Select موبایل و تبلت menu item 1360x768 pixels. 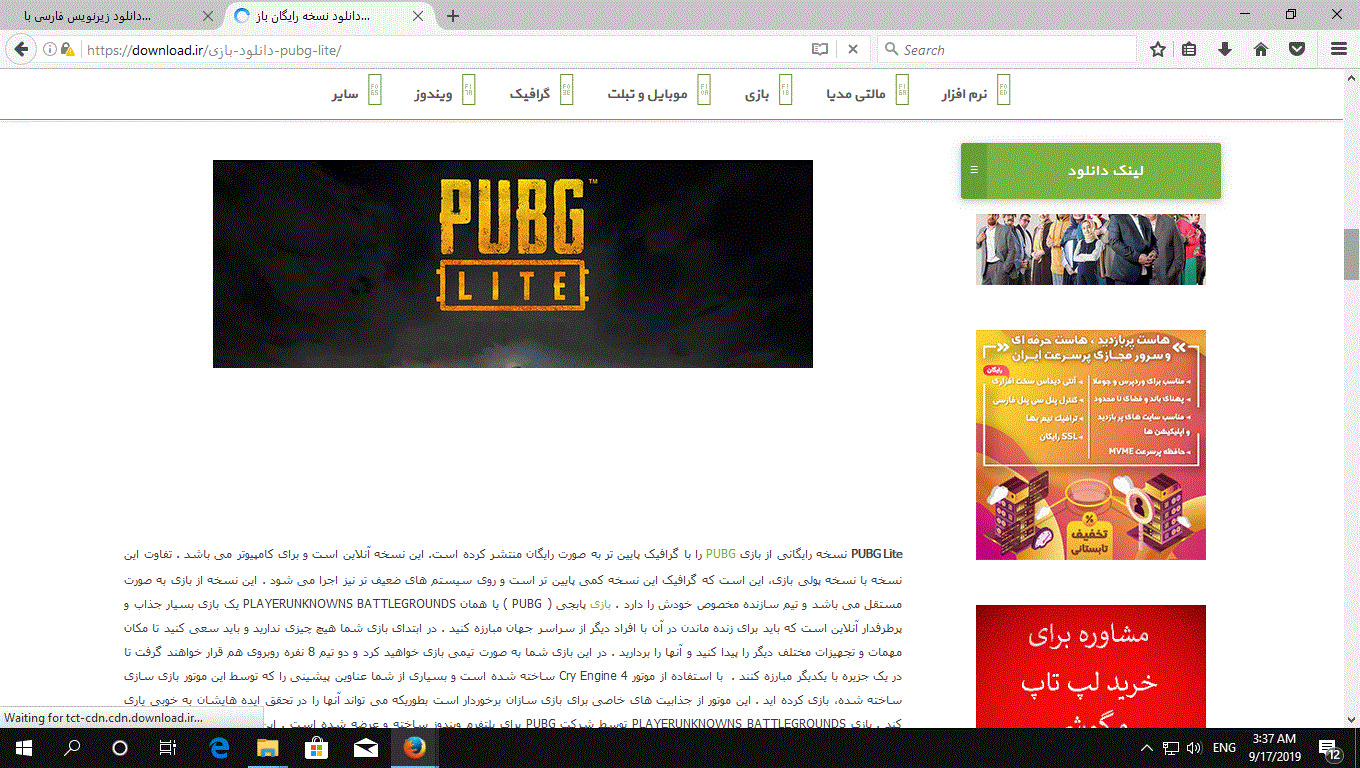click(647, 94)
